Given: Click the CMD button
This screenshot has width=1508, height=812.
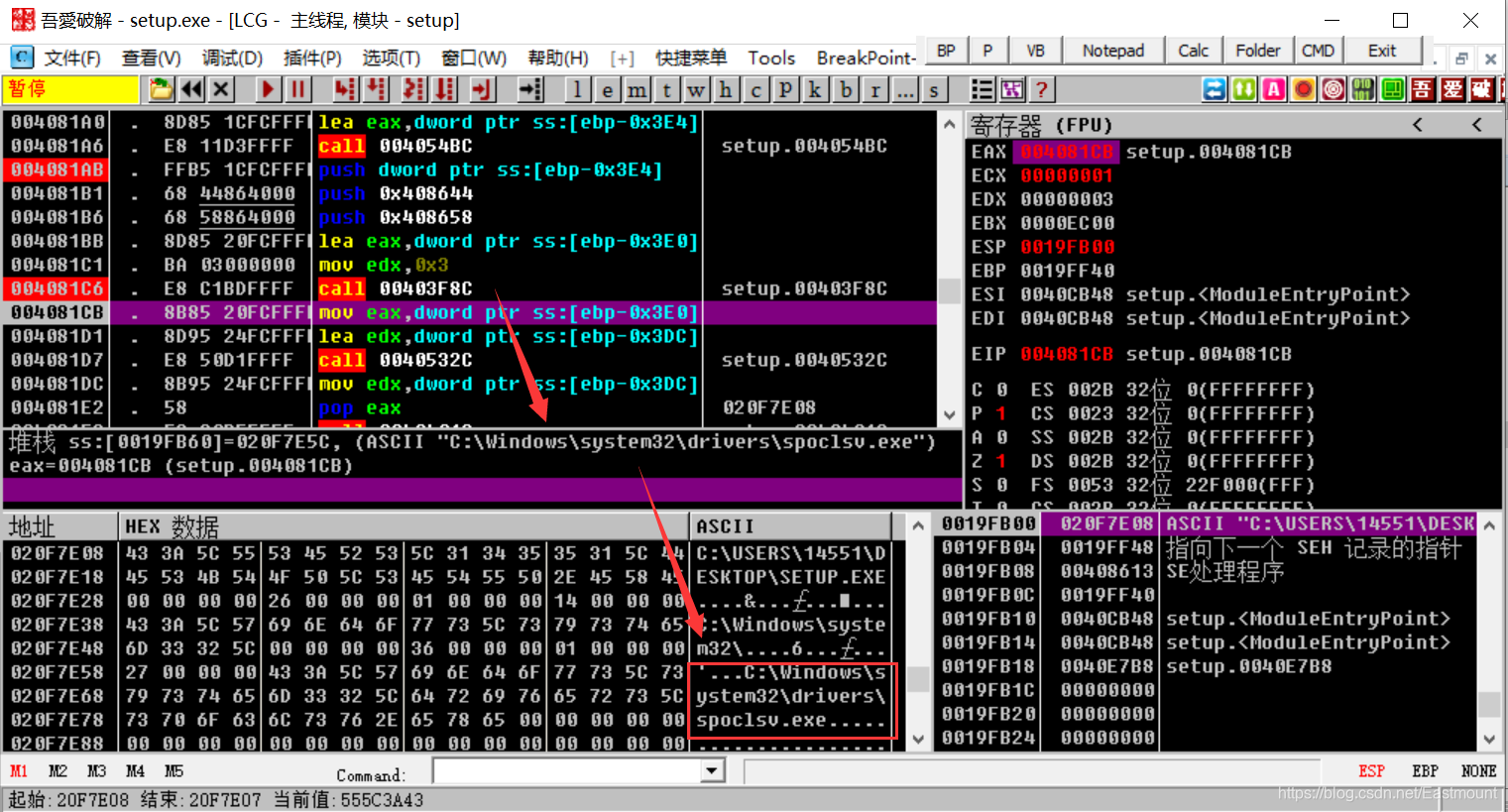Looking at the screenshot, I should pyautogui.click(x=1318, y=51).
